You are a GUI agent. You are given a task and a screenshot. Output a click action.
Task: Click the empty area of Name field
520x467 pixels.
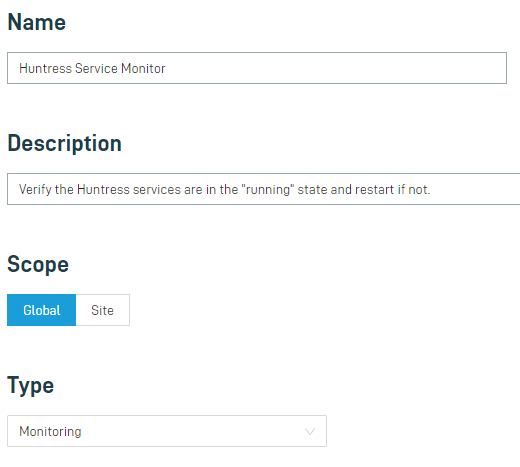click(333, 68)
